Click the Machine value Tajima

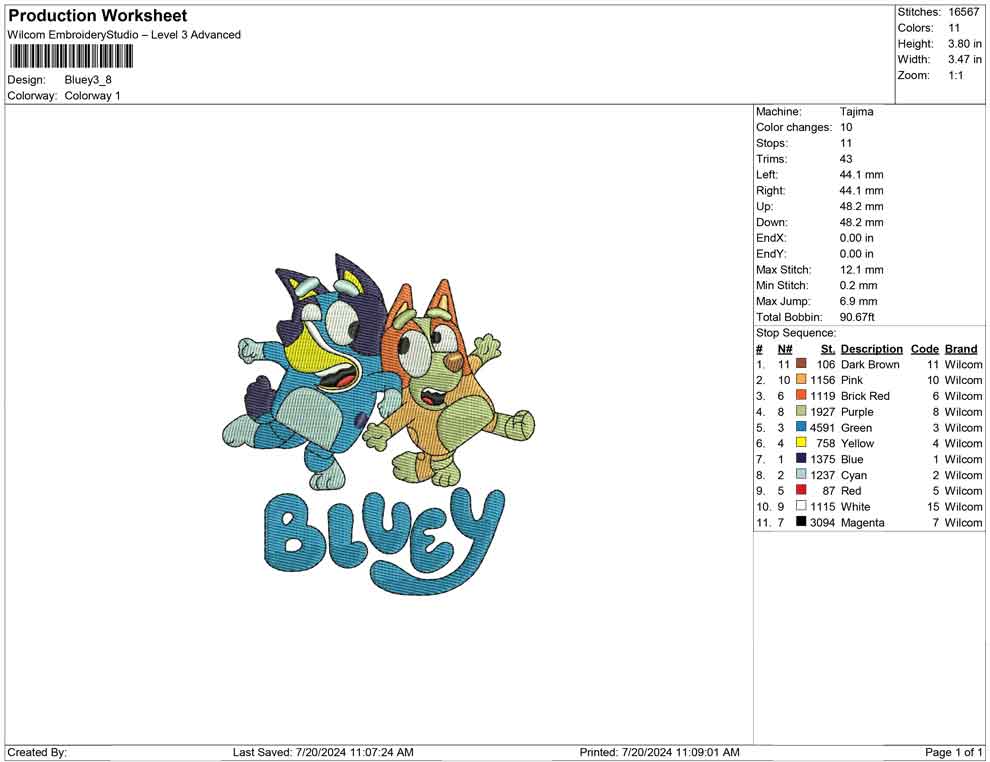(x=857, y=112)
